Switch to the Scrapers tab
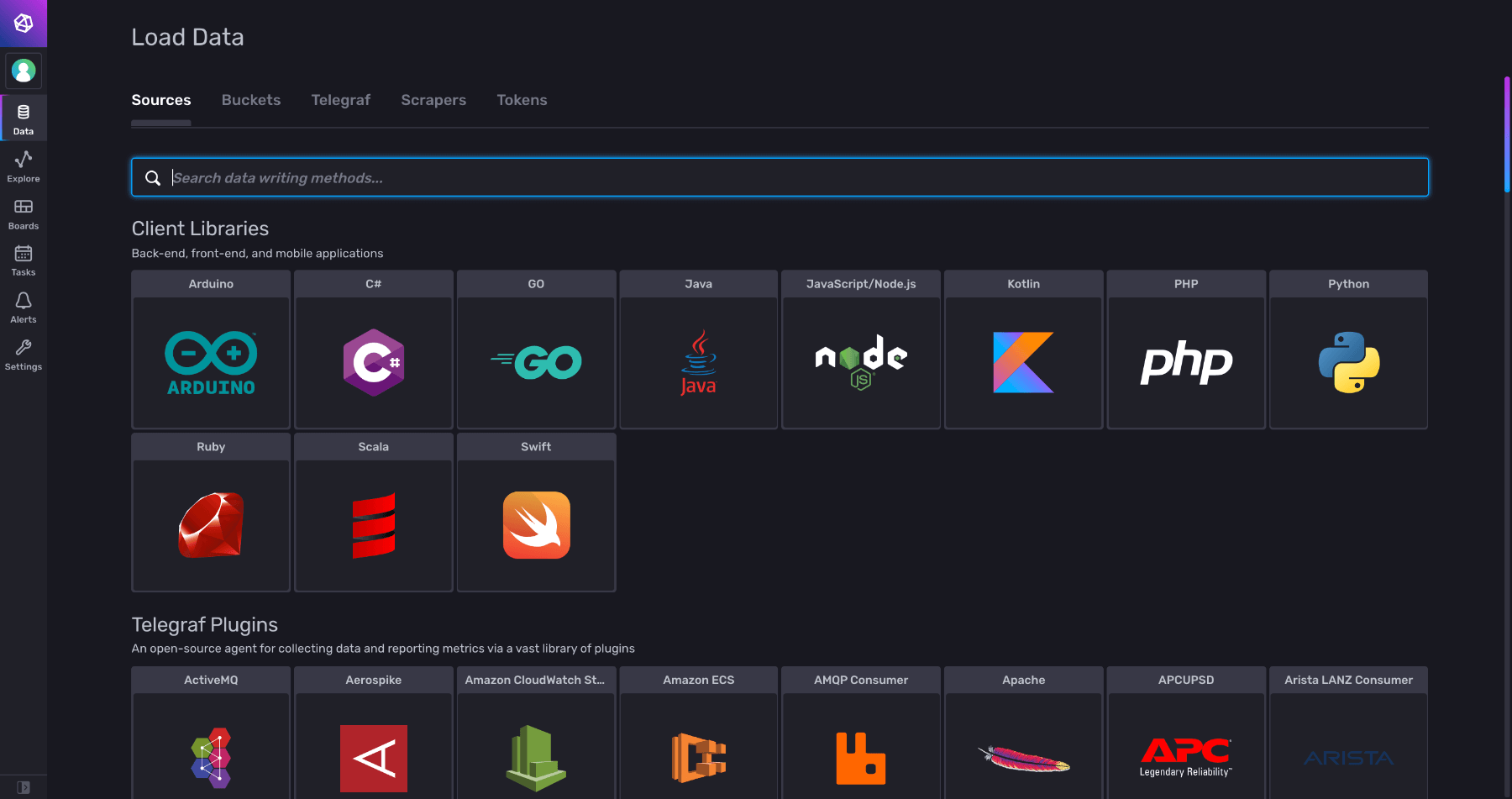Image resolution: width=1512 pixels, height=799 pixels. coord(433,100)
